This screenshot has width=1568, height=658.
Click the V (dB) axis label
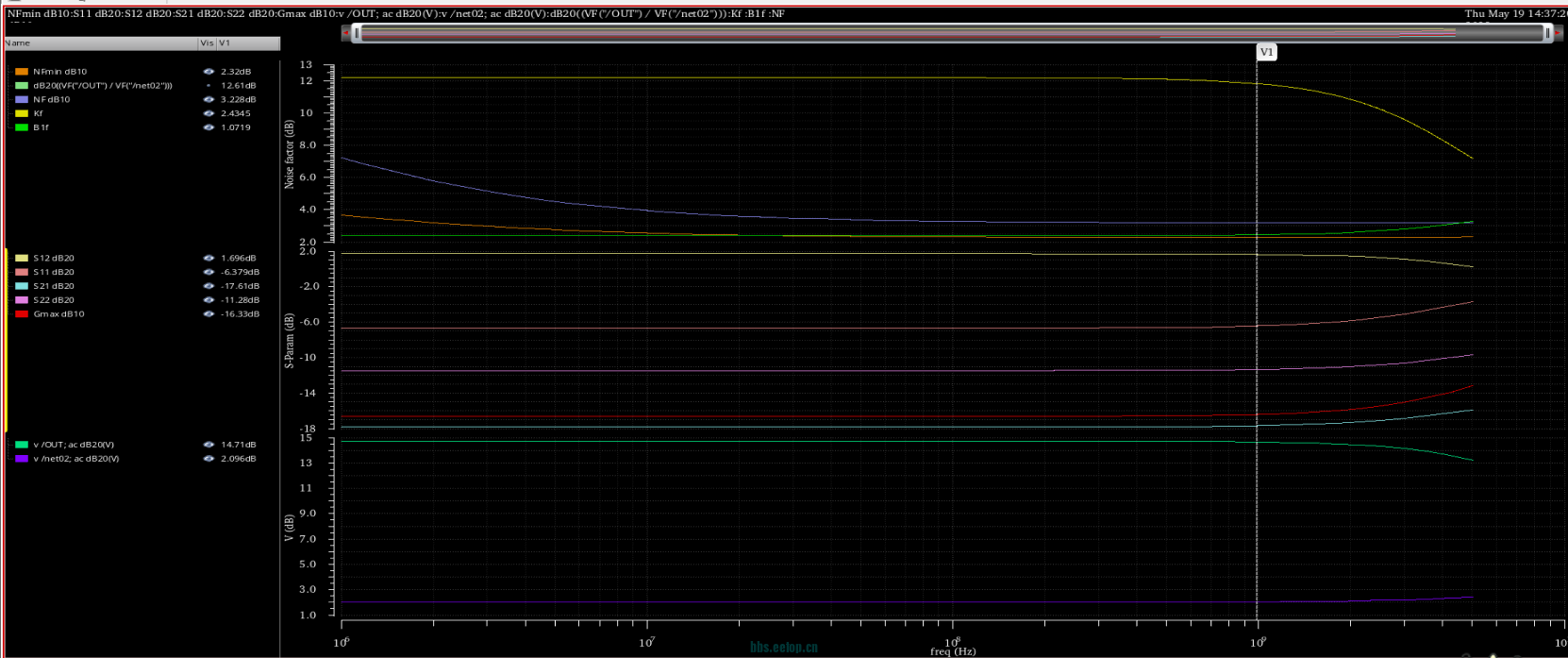coord(290,527)
